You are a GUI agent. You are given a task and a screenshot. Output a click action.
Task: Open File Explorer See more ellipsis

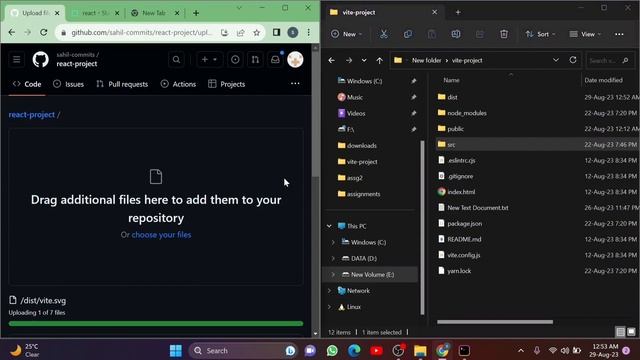tap(619, 34)
